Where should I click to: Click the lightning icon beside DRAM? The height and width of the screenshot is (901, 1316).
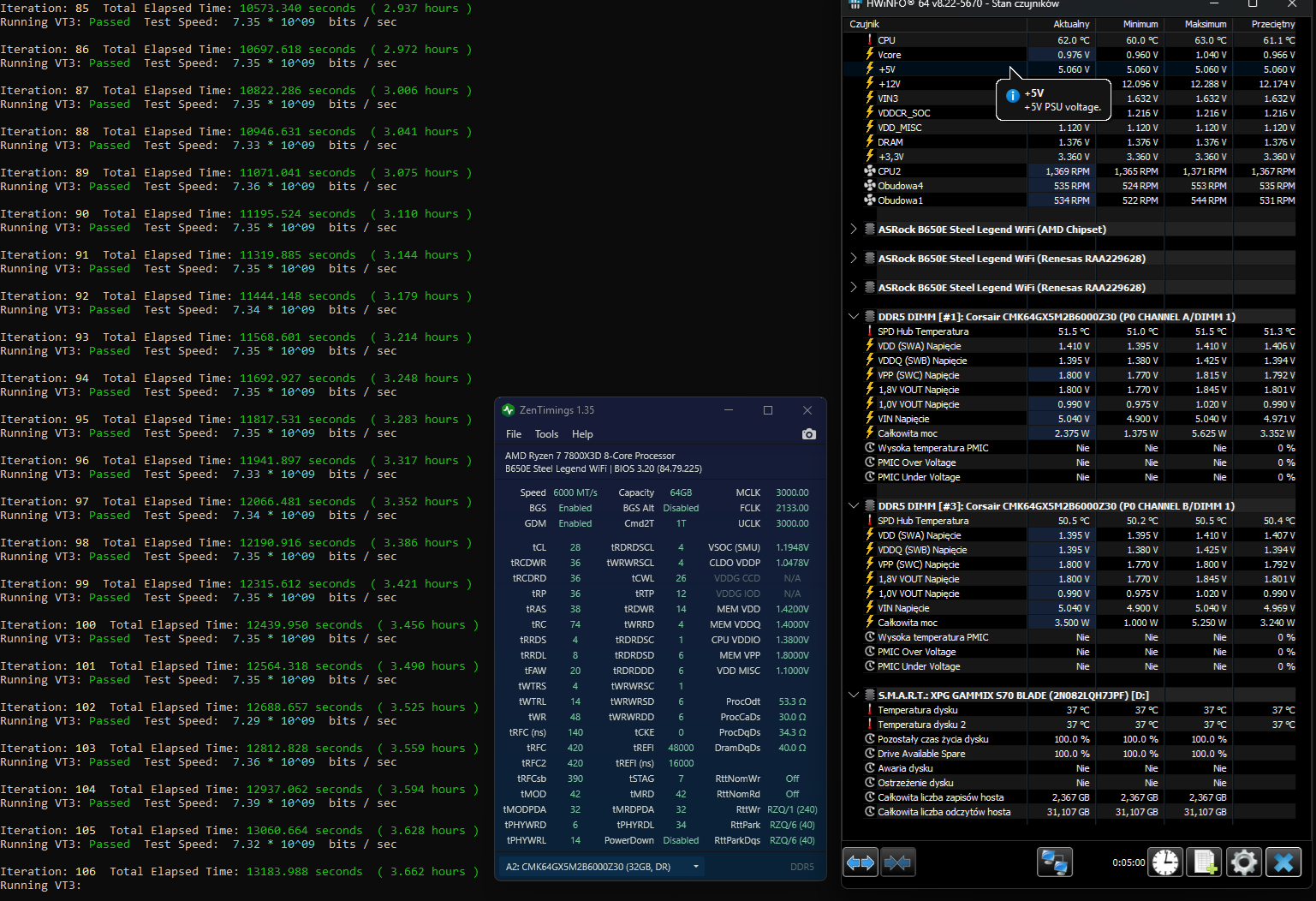click(870, 142)
